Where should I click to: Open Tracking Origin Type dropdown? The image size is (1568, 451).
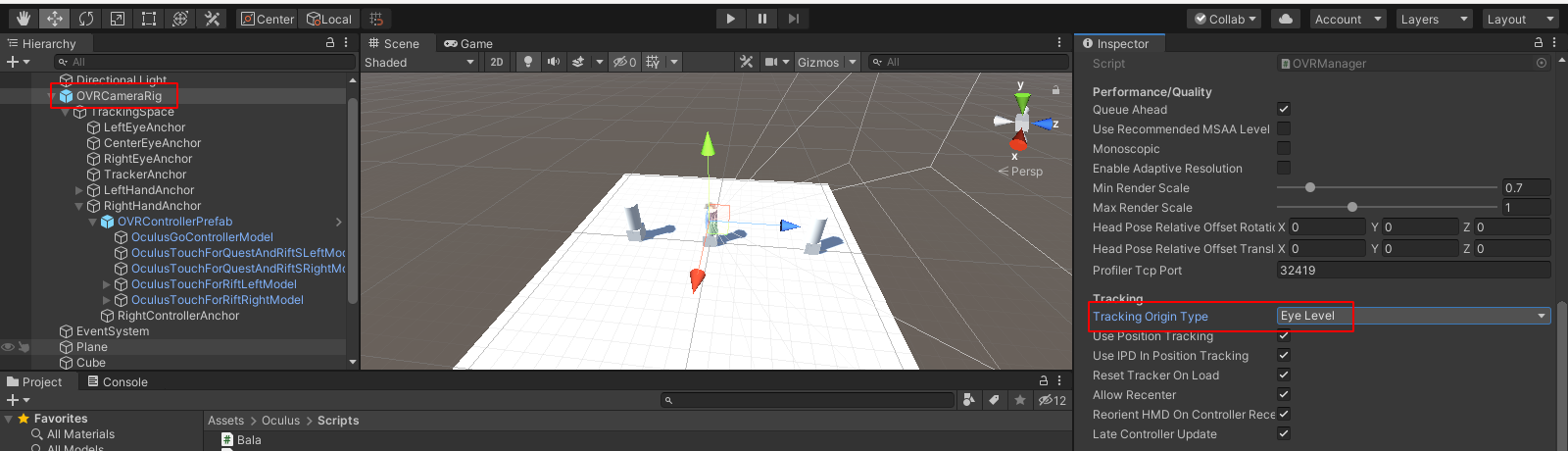(x=1413, y=316)
